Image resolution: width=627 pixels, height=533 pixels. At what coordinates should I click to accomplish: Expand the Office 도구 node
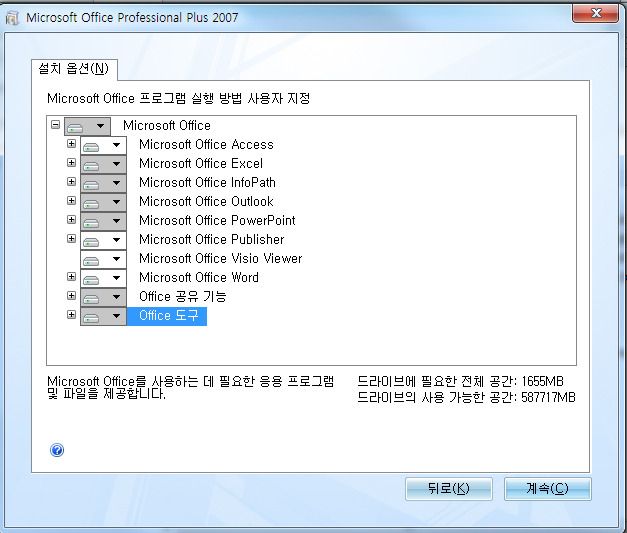coord(72,315)
